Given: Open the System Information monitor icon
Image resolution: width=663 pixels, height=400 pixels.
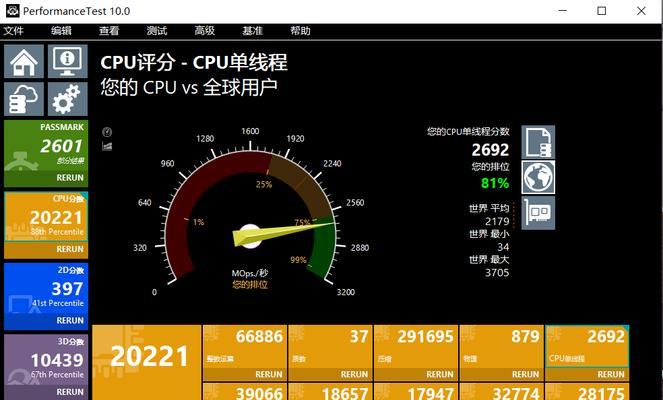Looking at the screenshot, I should click(68, 61).
